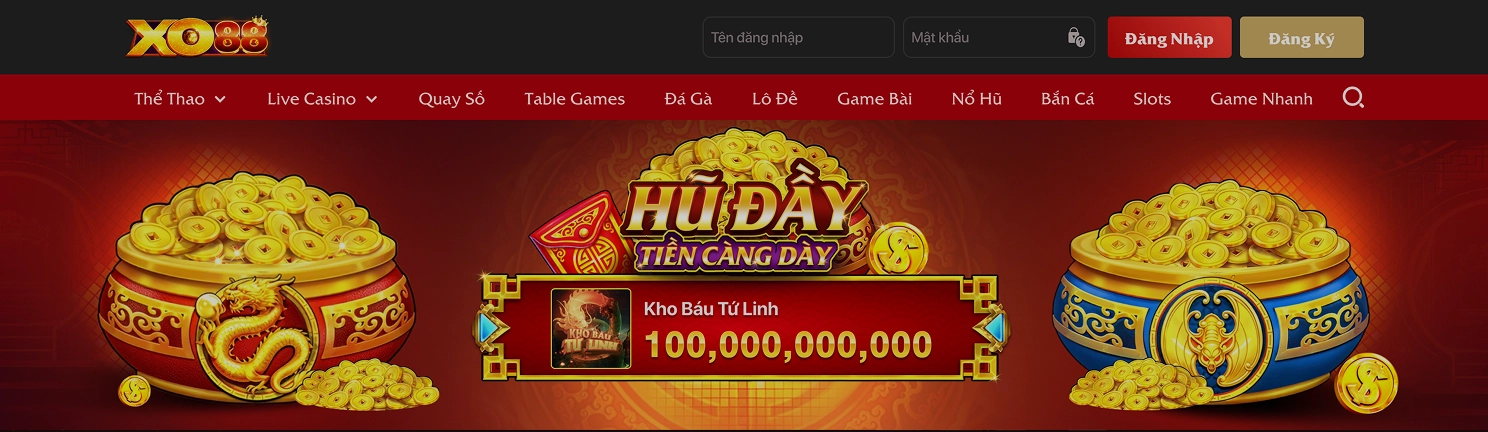Open Kho Báu Tứ Linh game thumbnail
This screenshot has width=1488, height=432.
[591, 328]
